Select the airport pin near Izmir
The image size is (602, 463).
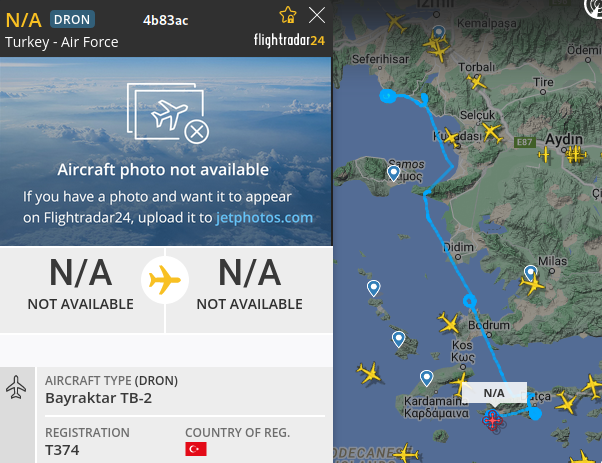tap(439, 33)
